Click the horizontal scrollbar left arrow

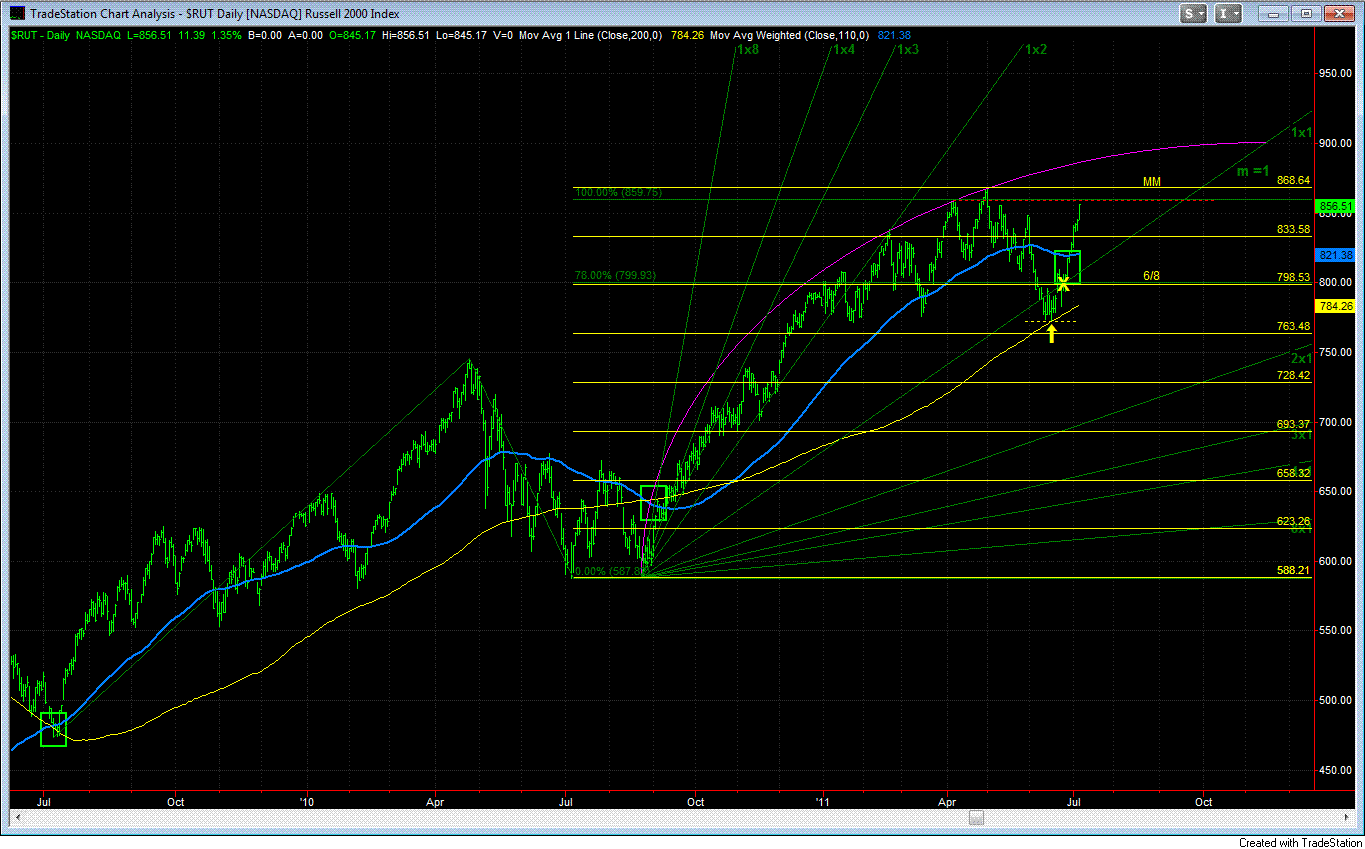pyautogui.click(x=16, y=818)
